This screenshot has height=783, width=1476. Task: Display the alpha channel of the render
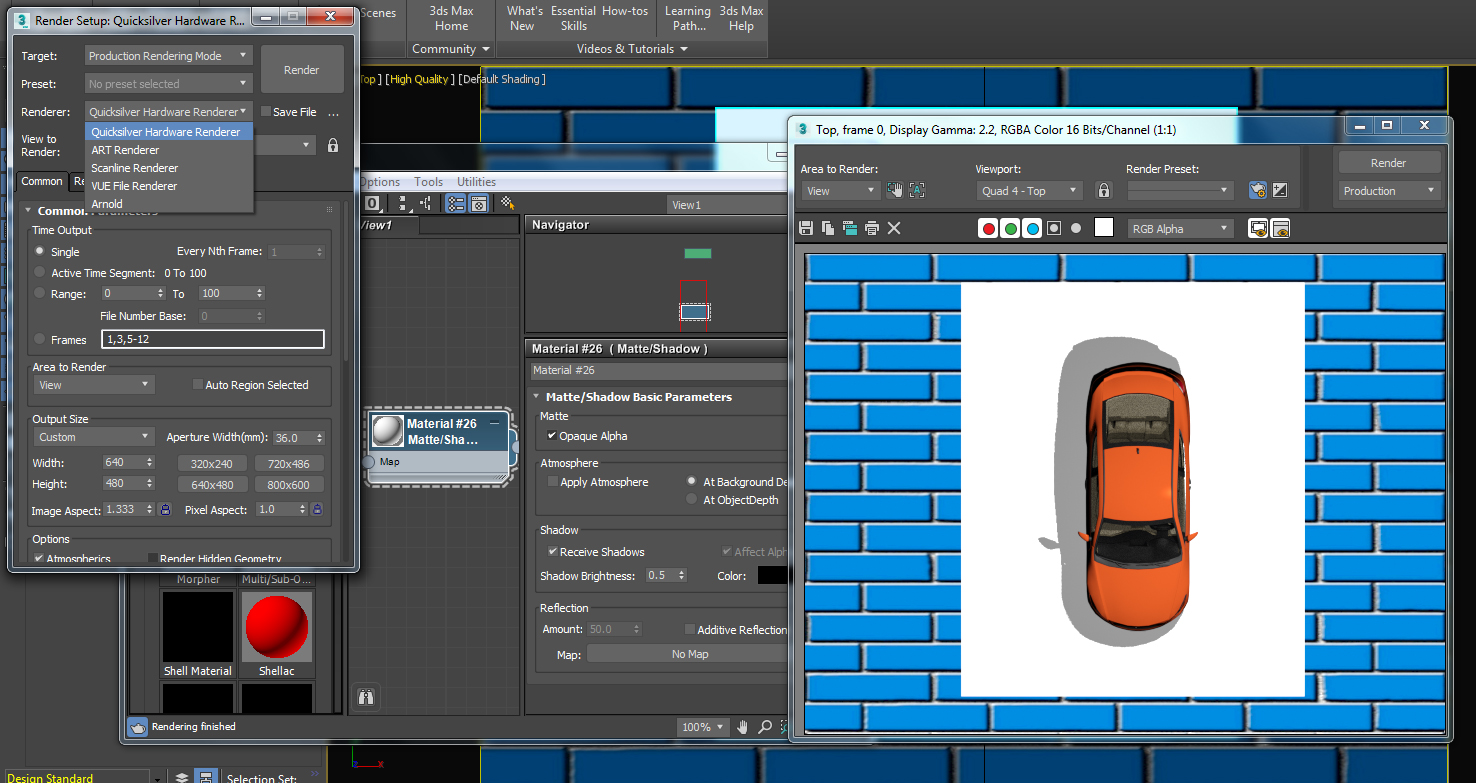pos(1054,228)
